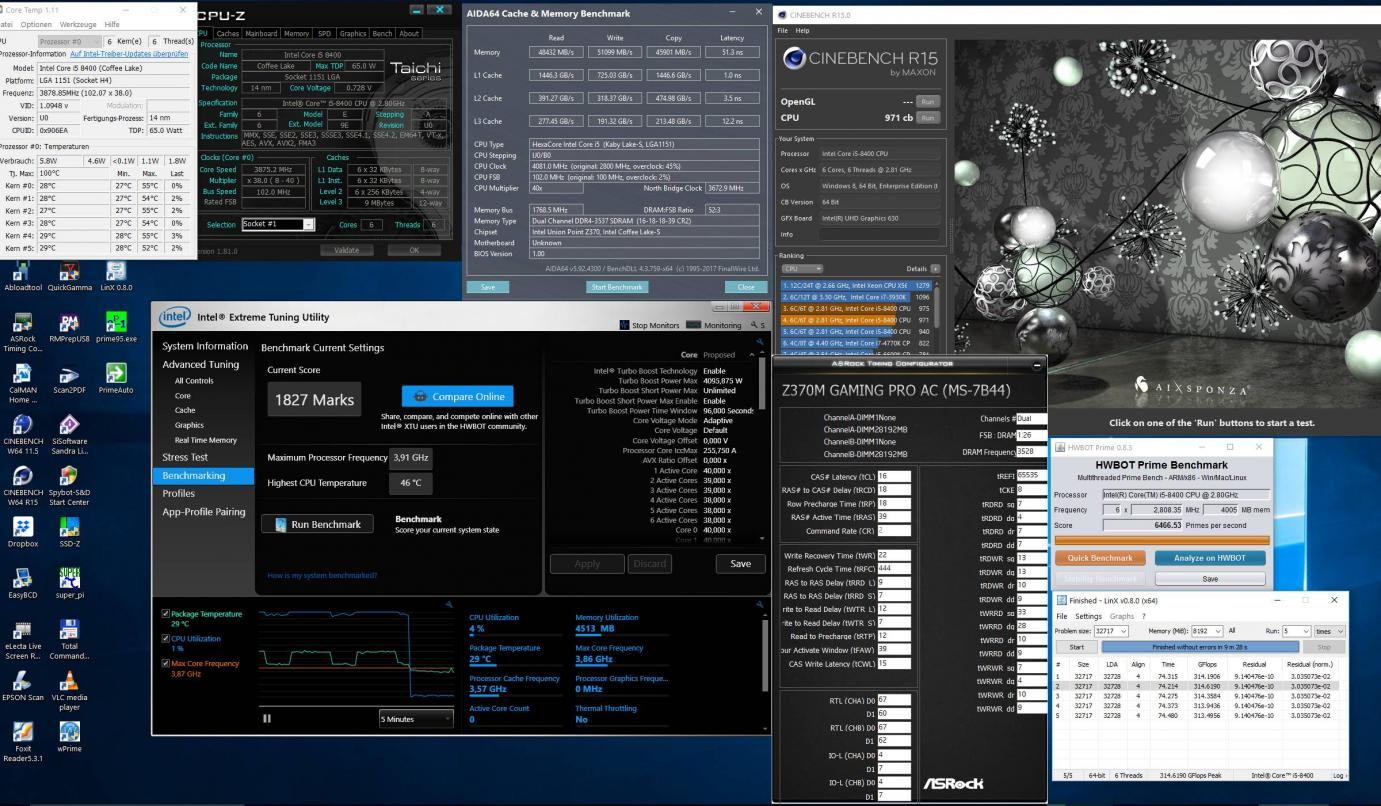Screen dimensions: 1381x806
Task: Click LinX finished progress bar
Action: [1199, 647]
